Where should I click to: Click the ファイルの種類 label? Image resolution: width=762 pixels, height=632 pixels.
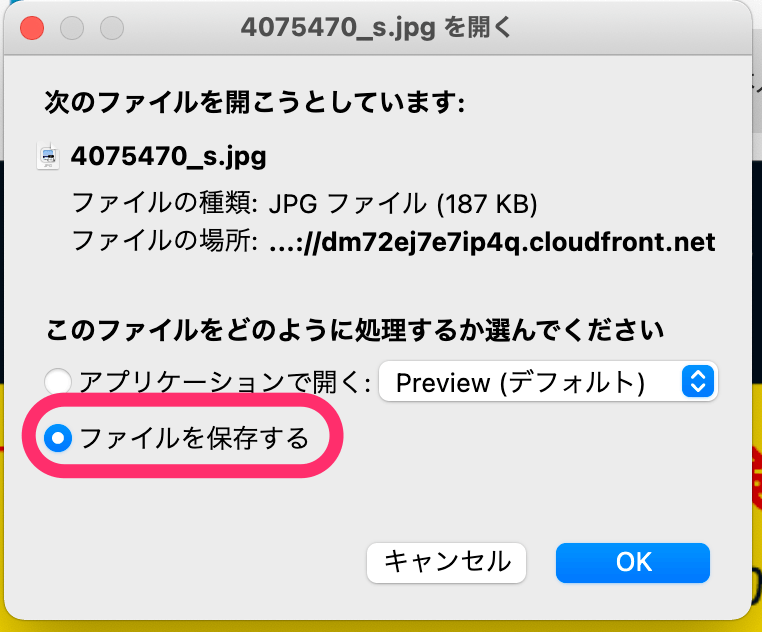(166, 205)
